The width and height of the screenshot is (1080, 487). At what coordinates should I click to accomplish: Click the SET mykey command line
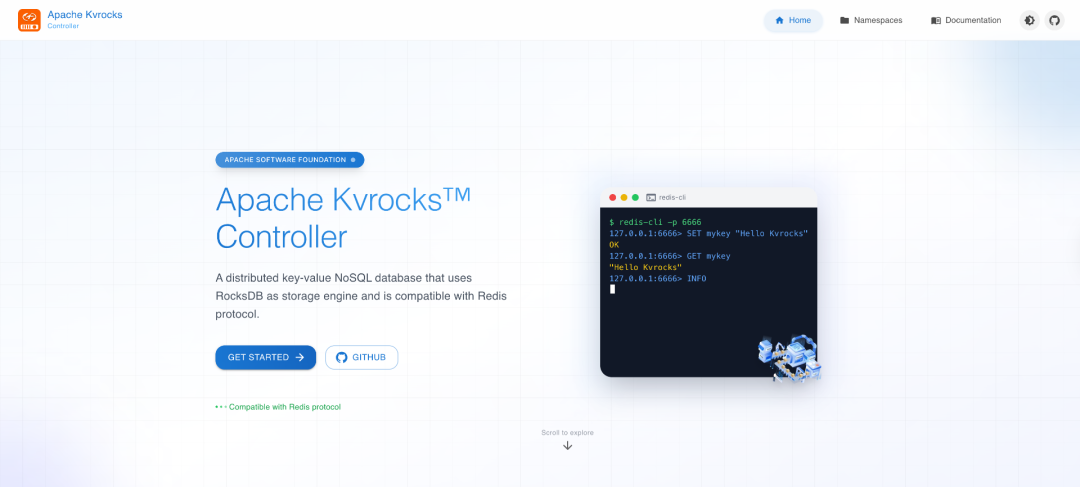708,233
